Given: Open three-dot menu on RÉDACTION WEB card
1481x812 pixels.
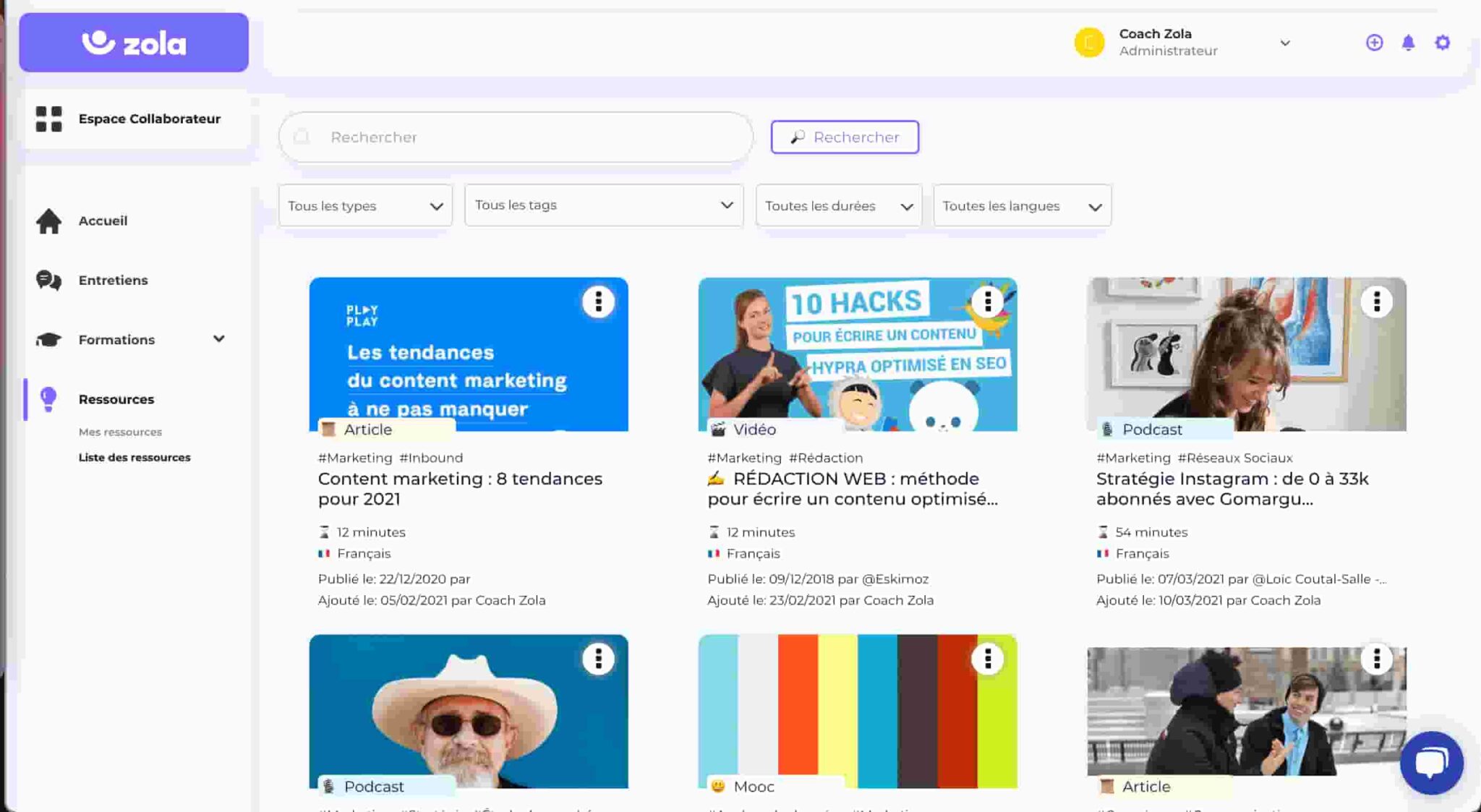Looking at the screenshot, I should (987, 302).
